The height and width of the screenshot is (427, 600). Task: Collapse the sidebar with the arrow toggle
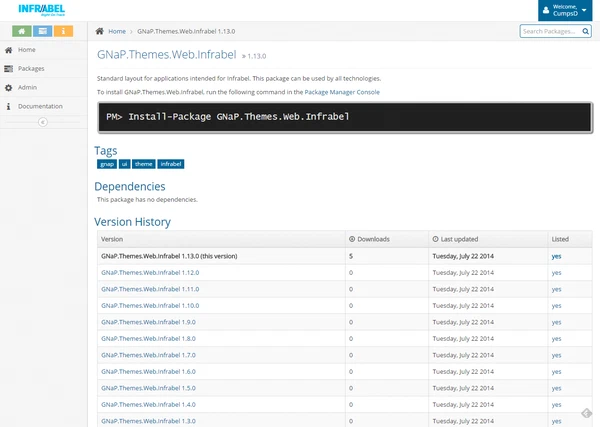43,122
